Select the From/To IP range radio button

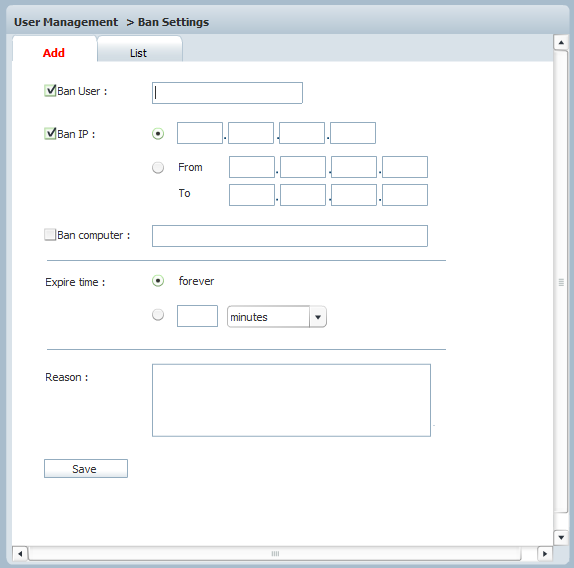[x=158, y=168]
